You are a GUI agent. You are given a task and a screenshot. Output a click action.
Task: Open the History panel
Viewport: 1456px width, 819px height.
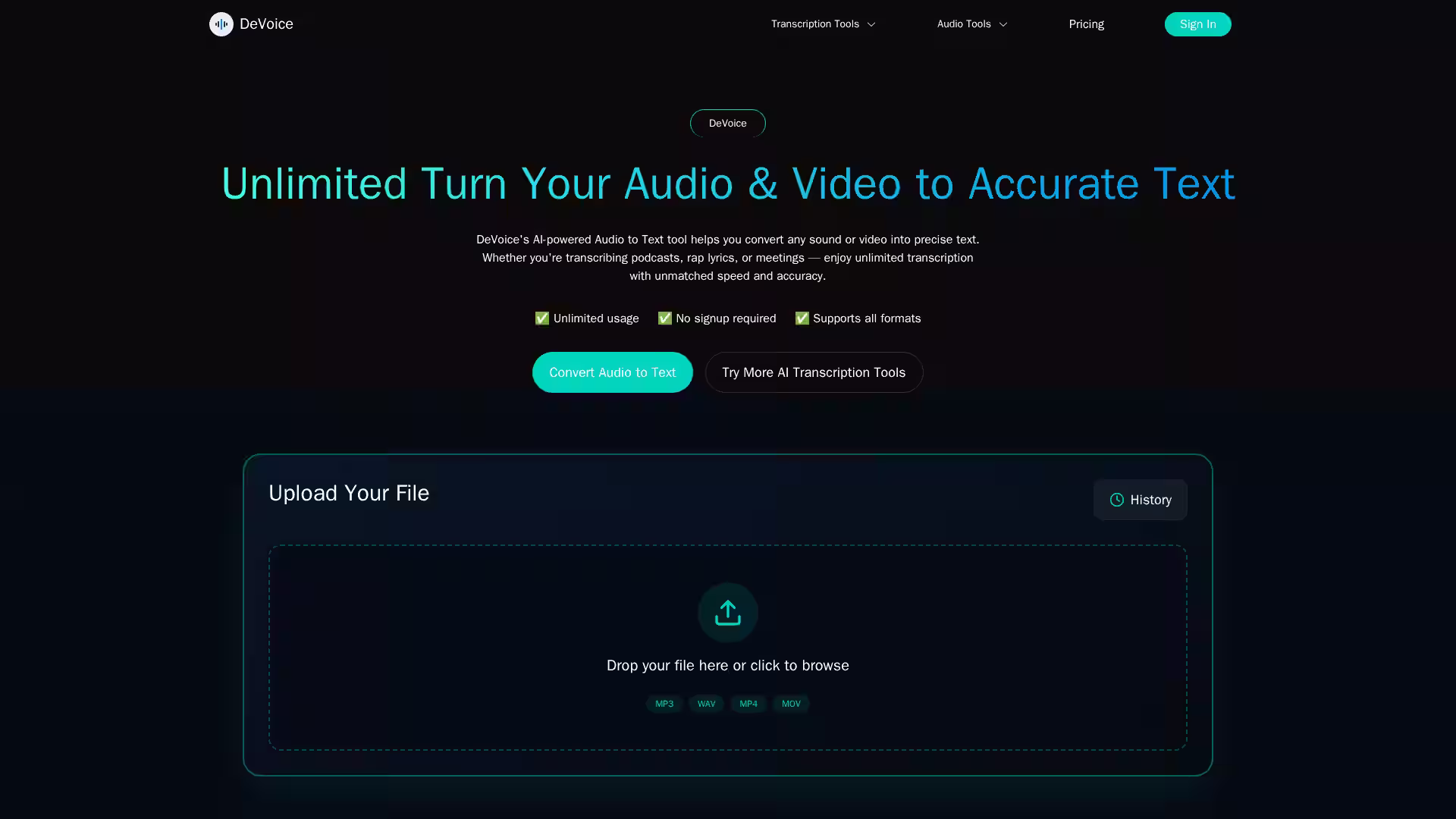point(1141,500)
